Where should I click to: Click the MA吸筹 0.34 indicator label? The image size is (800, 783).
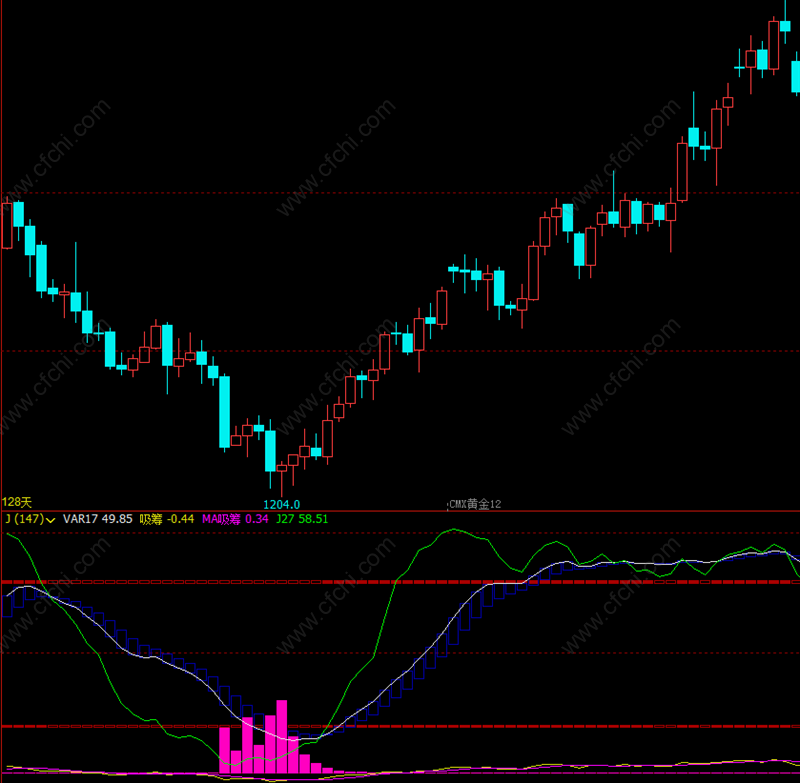pyautogui.click(x=235, y=519)
